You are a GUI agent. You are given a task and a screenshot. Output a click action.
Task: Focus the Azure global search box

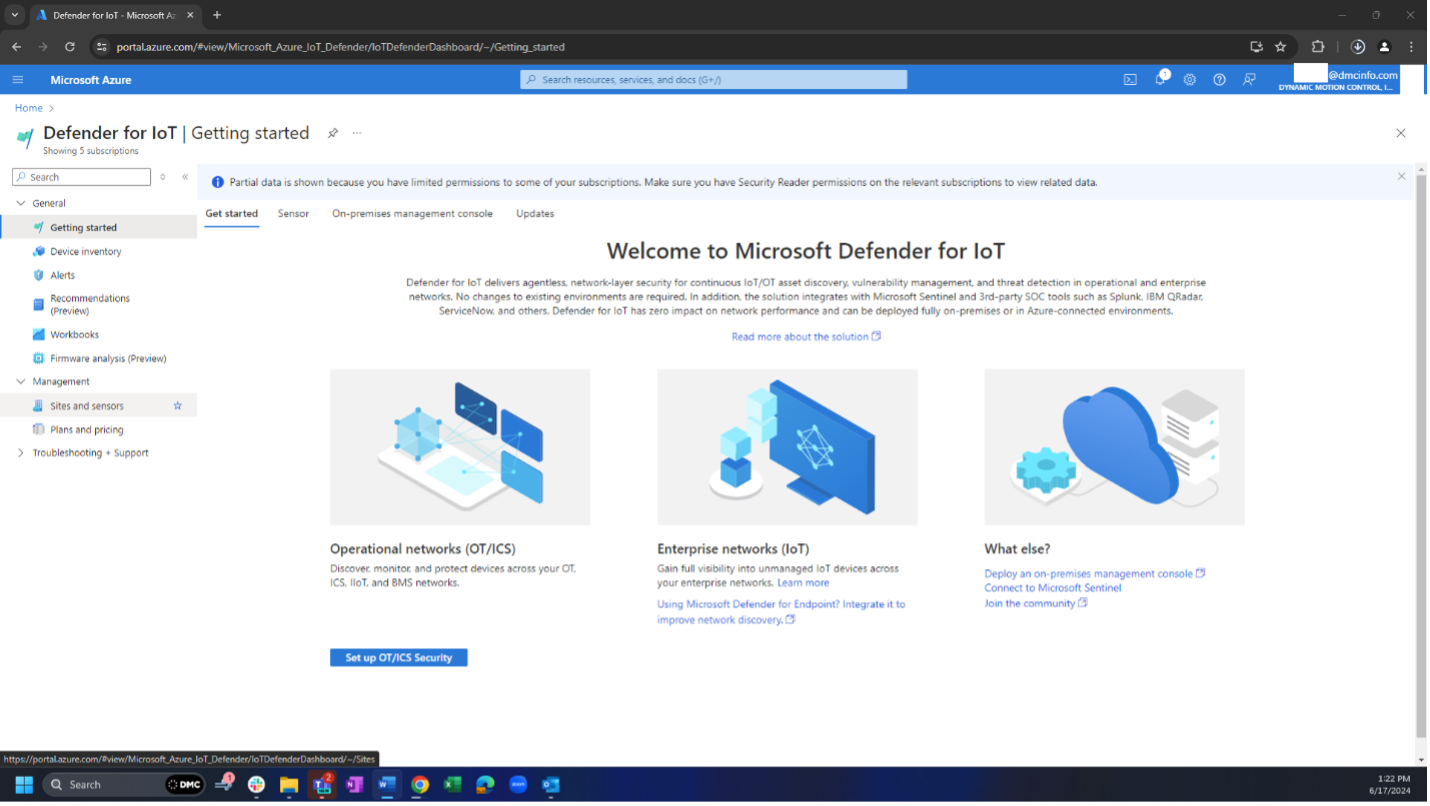coord(714,80)
